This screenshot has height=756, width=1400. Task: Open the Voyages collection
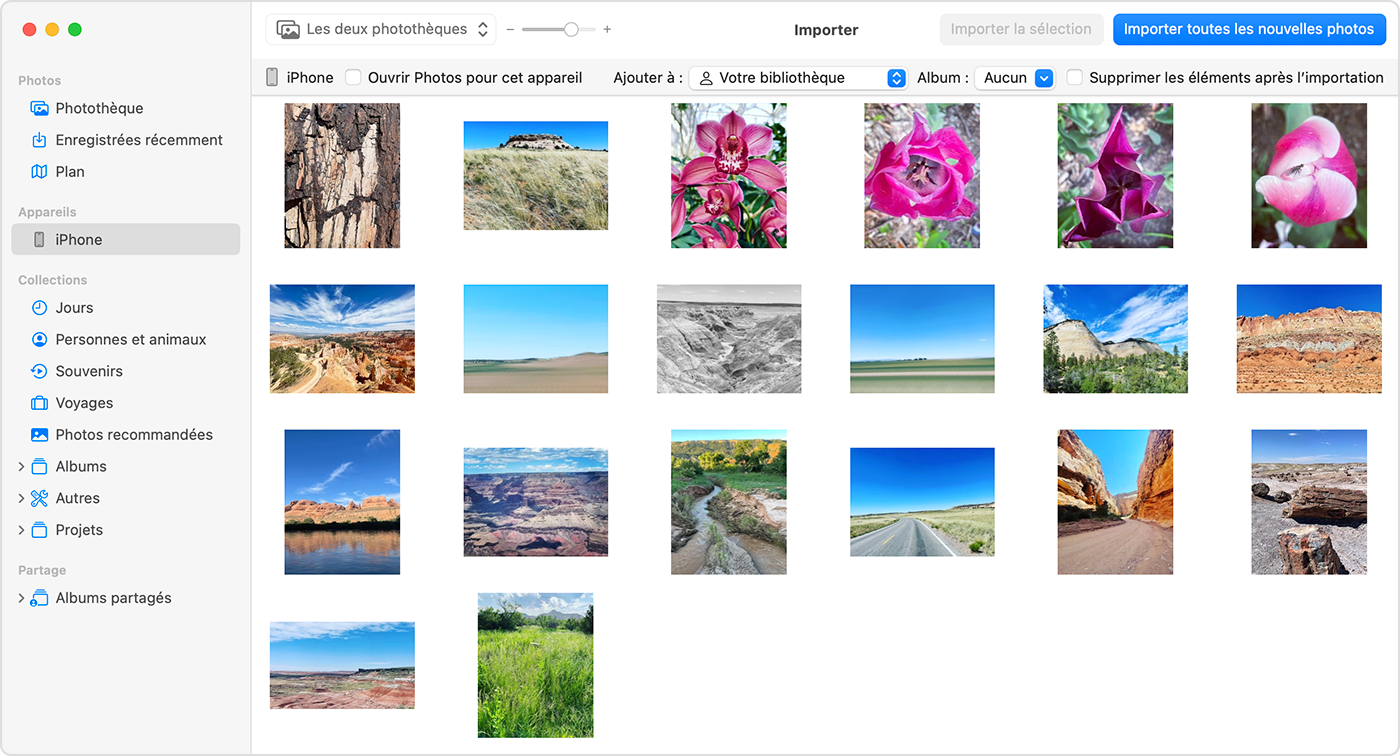click(83, 402)
